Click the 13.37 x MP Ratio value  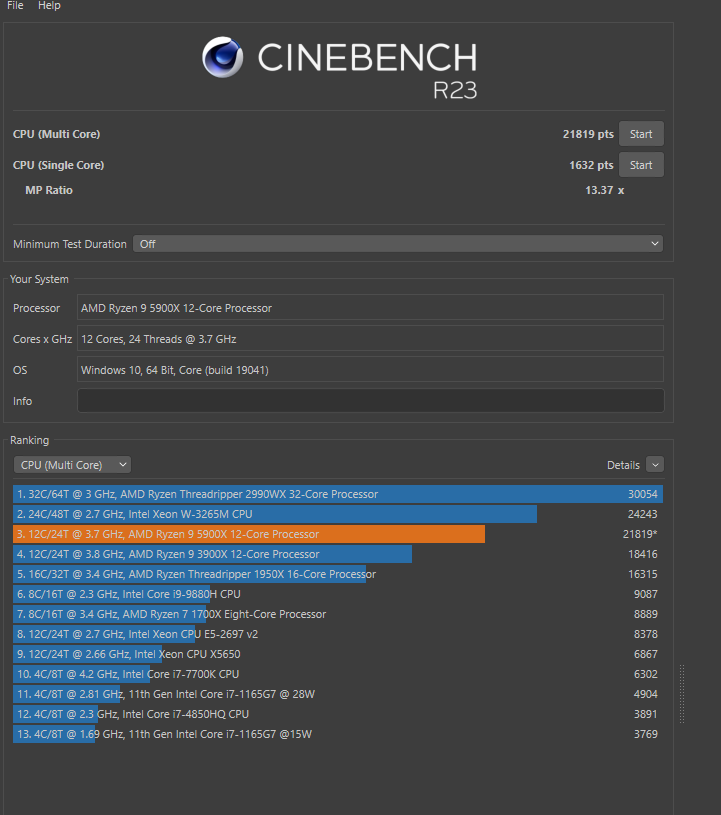tap(605, 190)
